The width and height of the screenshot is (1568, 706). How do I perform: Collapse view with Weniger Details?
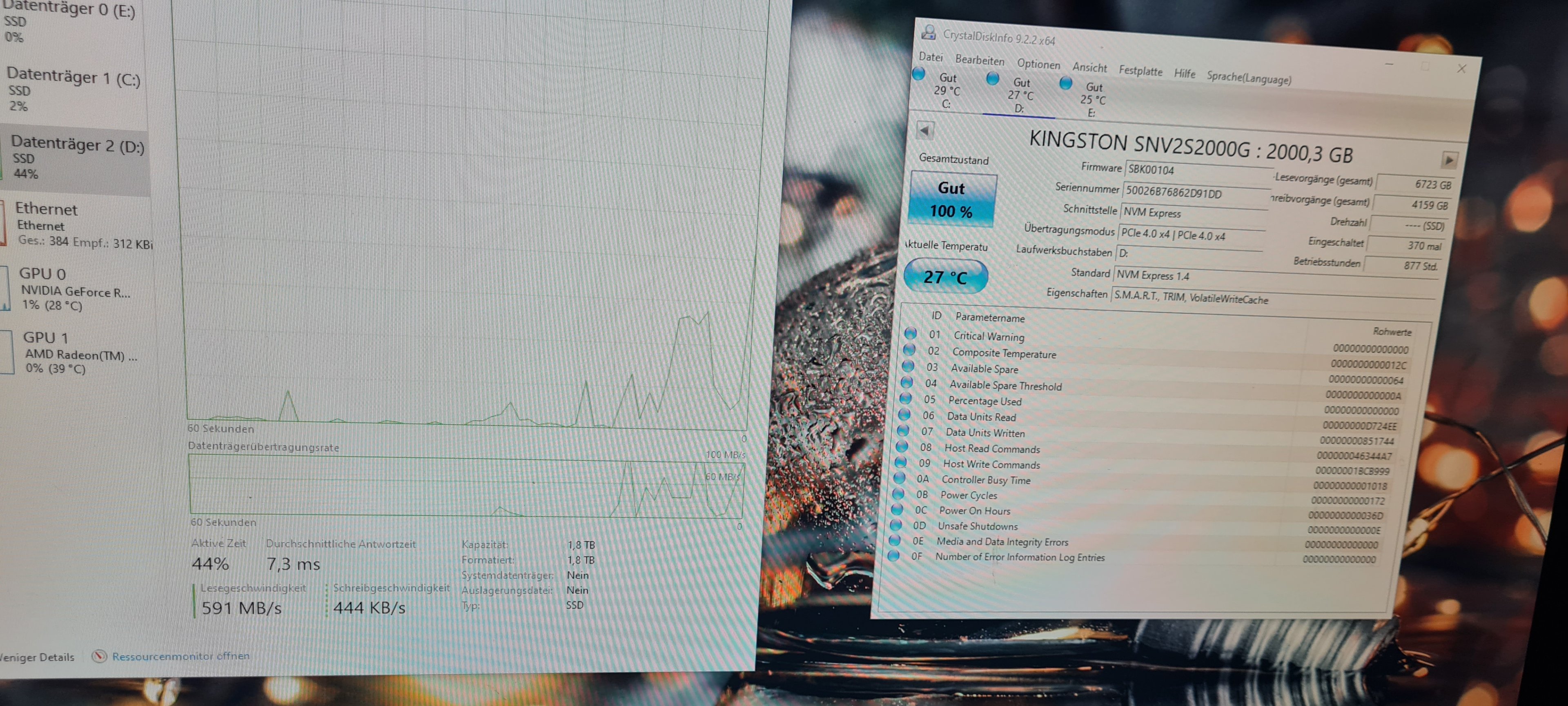coord(36,657)
